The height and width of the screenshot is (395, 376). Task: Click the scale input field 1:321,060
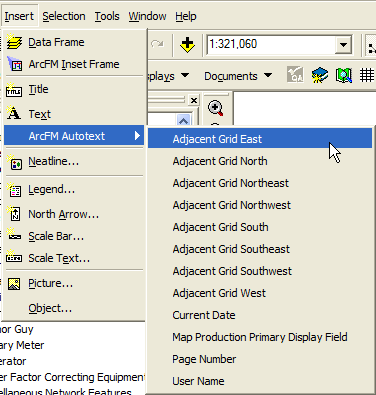click(x=271, y=44)
